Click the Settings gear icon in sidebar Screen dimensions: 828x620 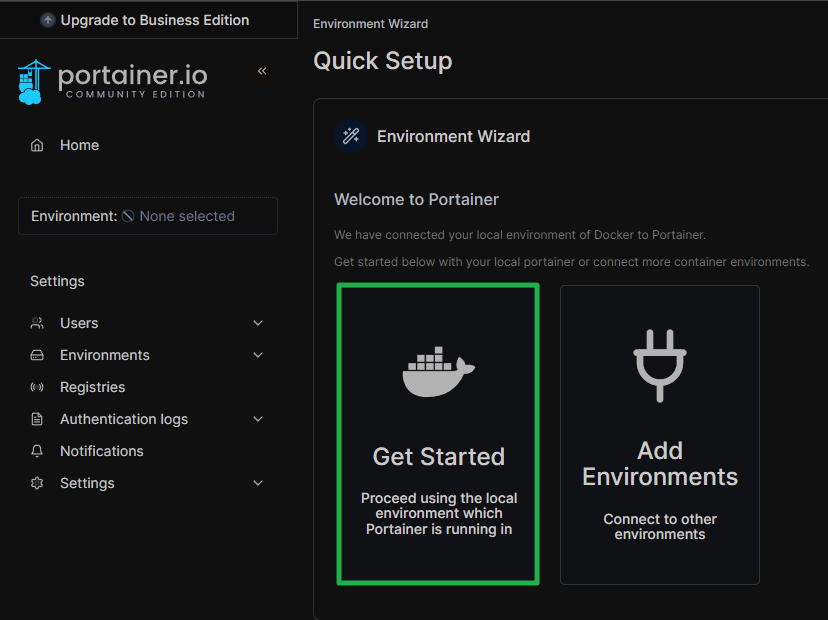(37, 483)
